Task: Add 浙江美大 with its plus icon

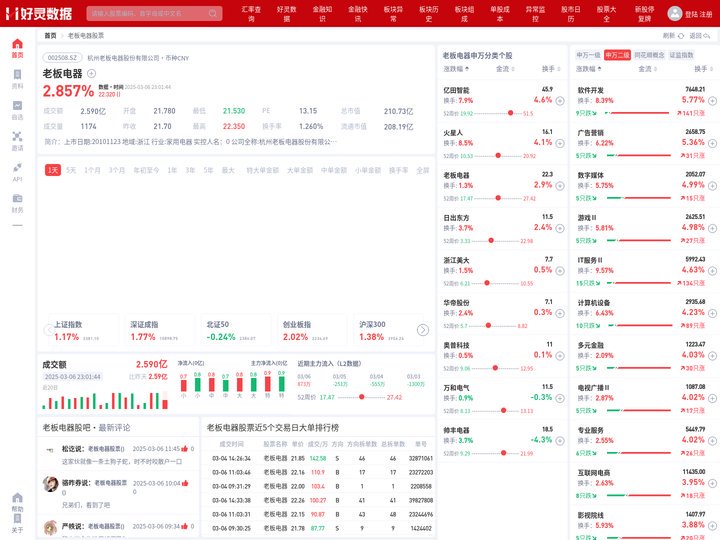Action: pos(560,271)
